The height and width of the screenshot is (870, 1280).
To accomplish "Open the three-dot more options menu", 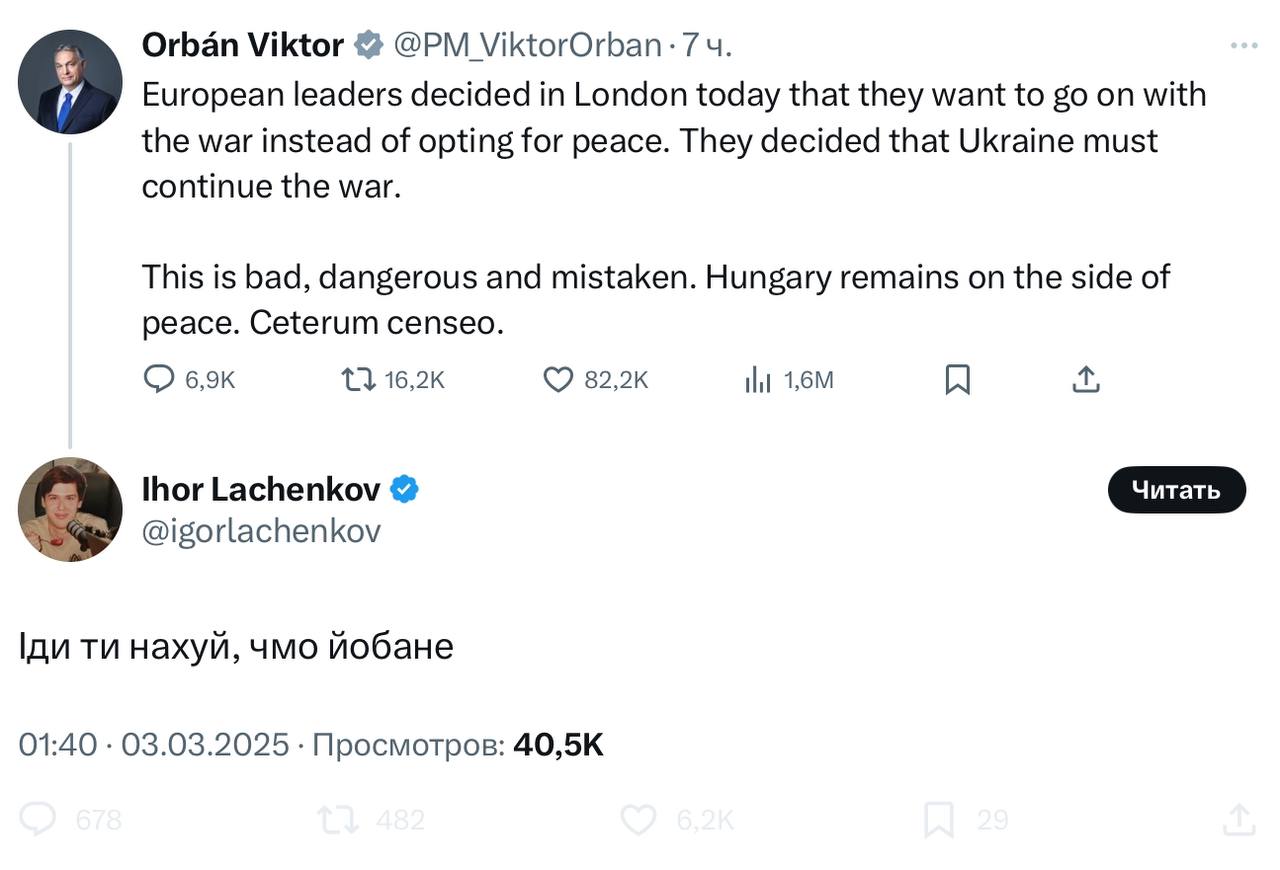I will click(x=1243, y=46).
